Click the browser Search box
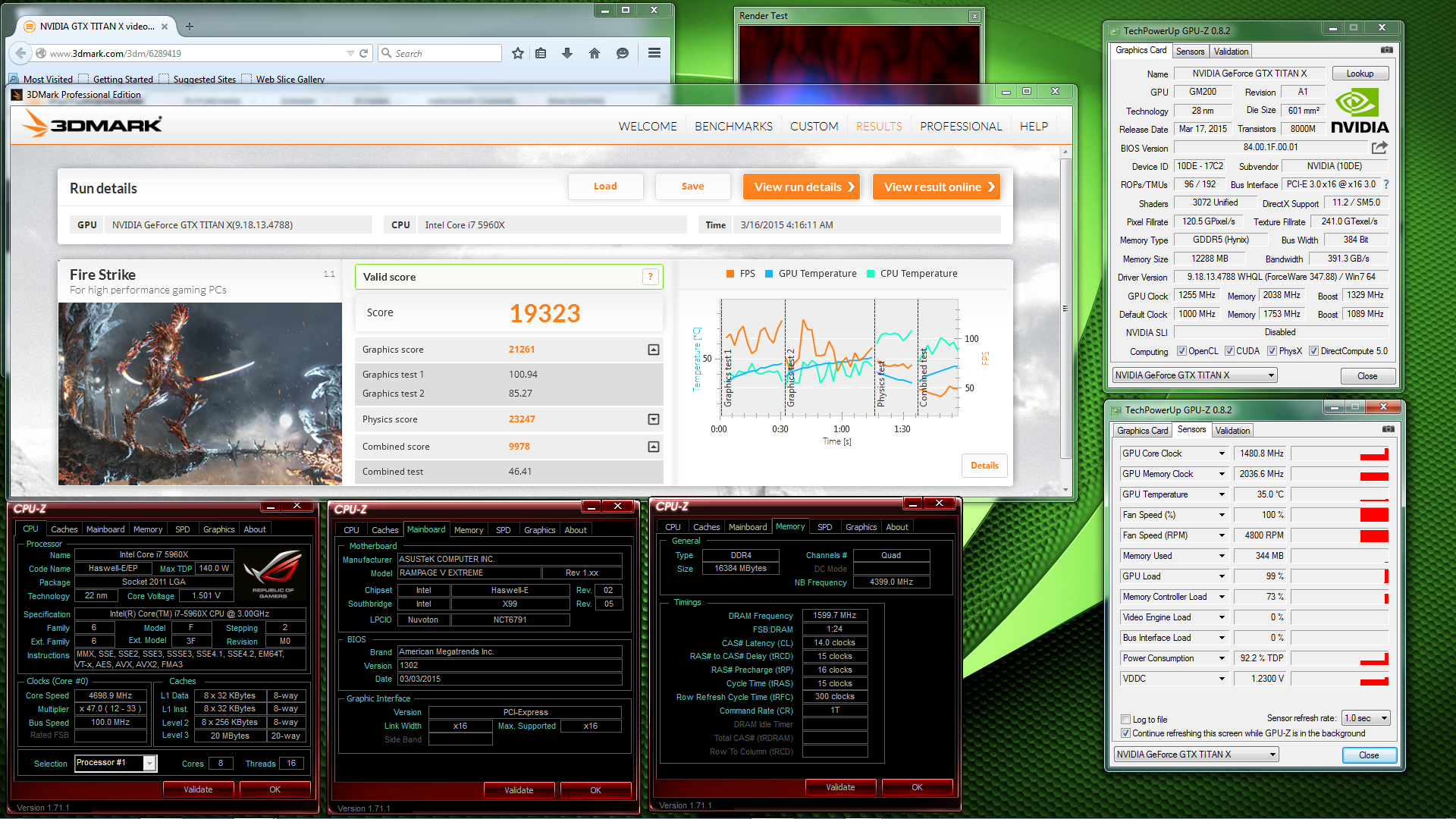This screenshot has width=1456, height=819. coord(440,53)
